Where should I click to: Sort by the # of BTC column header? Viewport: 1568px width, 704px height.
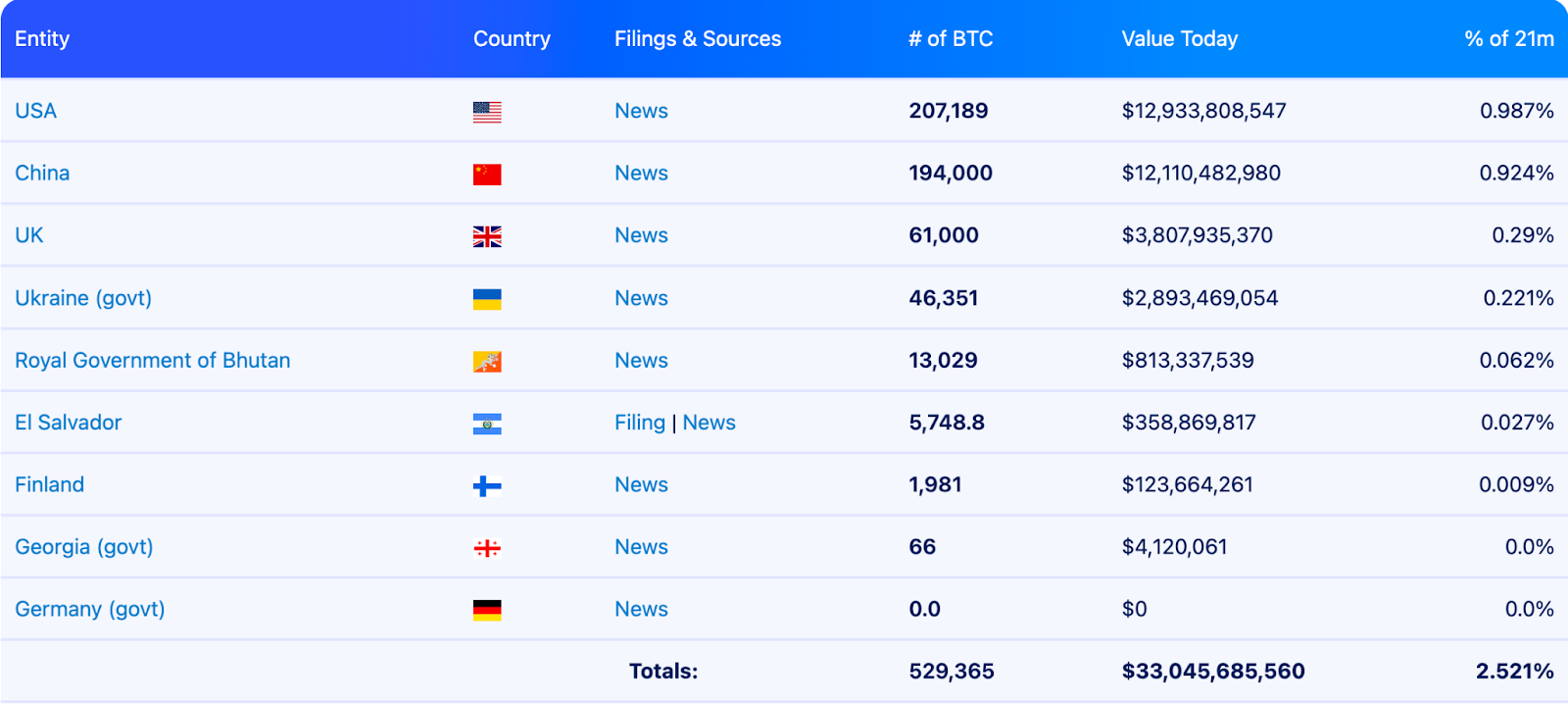[951, 39]
